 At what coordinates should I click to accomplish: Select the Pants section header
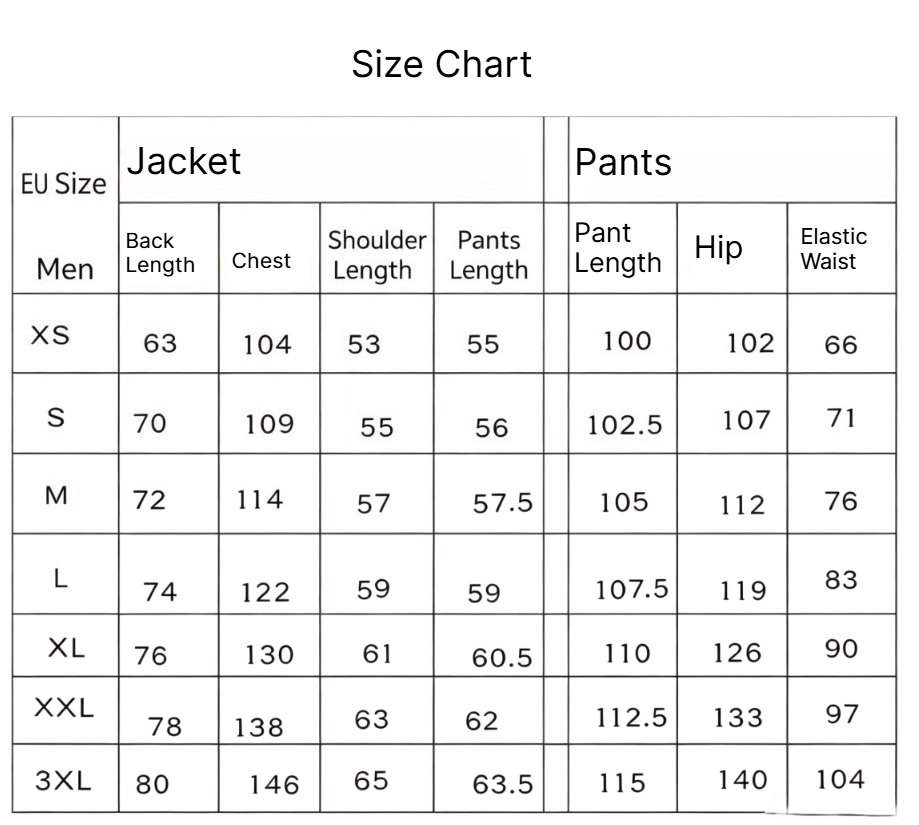(623, 162)
